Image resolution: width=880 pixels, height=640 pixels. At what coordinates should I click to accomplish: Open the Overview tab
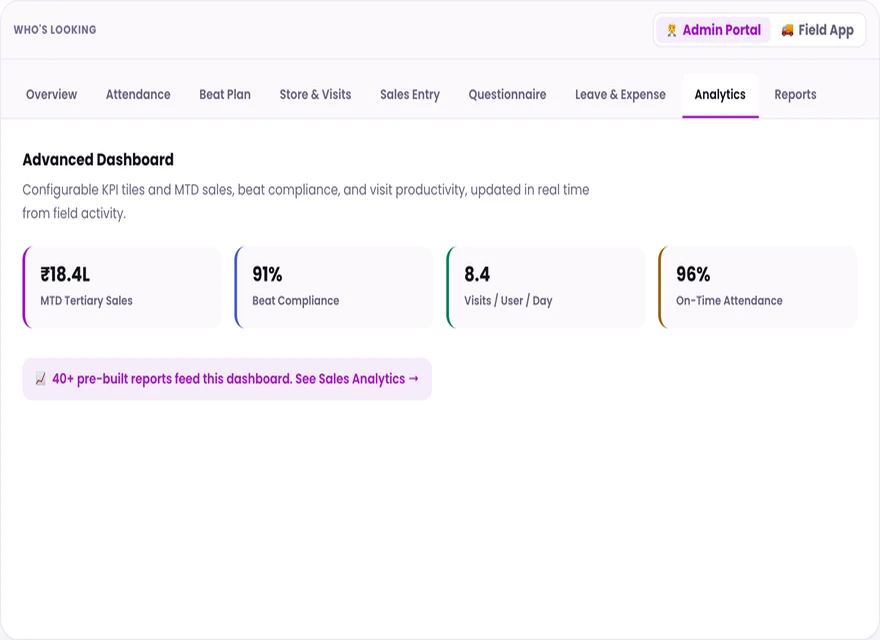tap(52, 94)
